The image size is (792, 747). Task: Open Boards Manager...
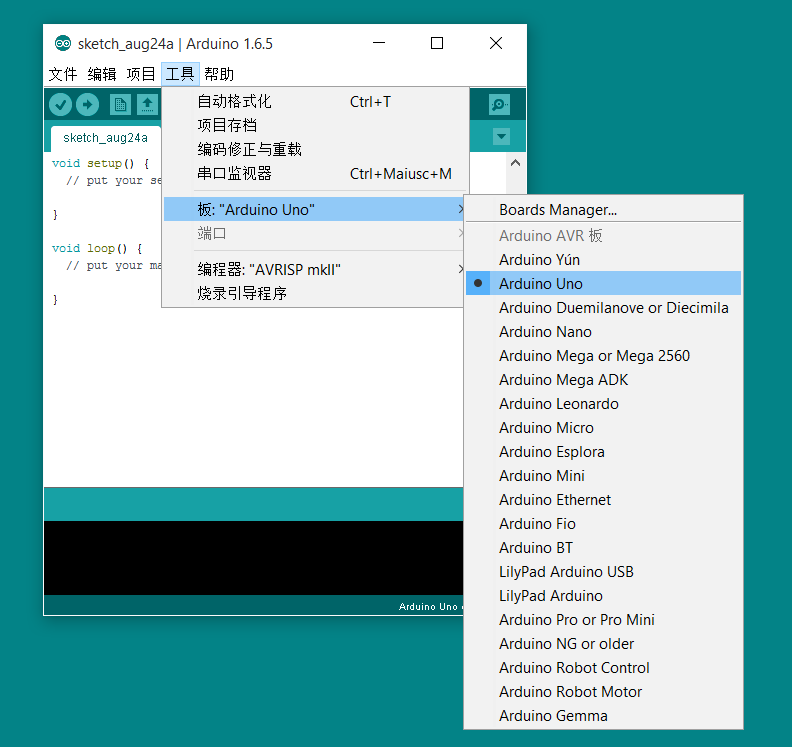coord(558,210)
